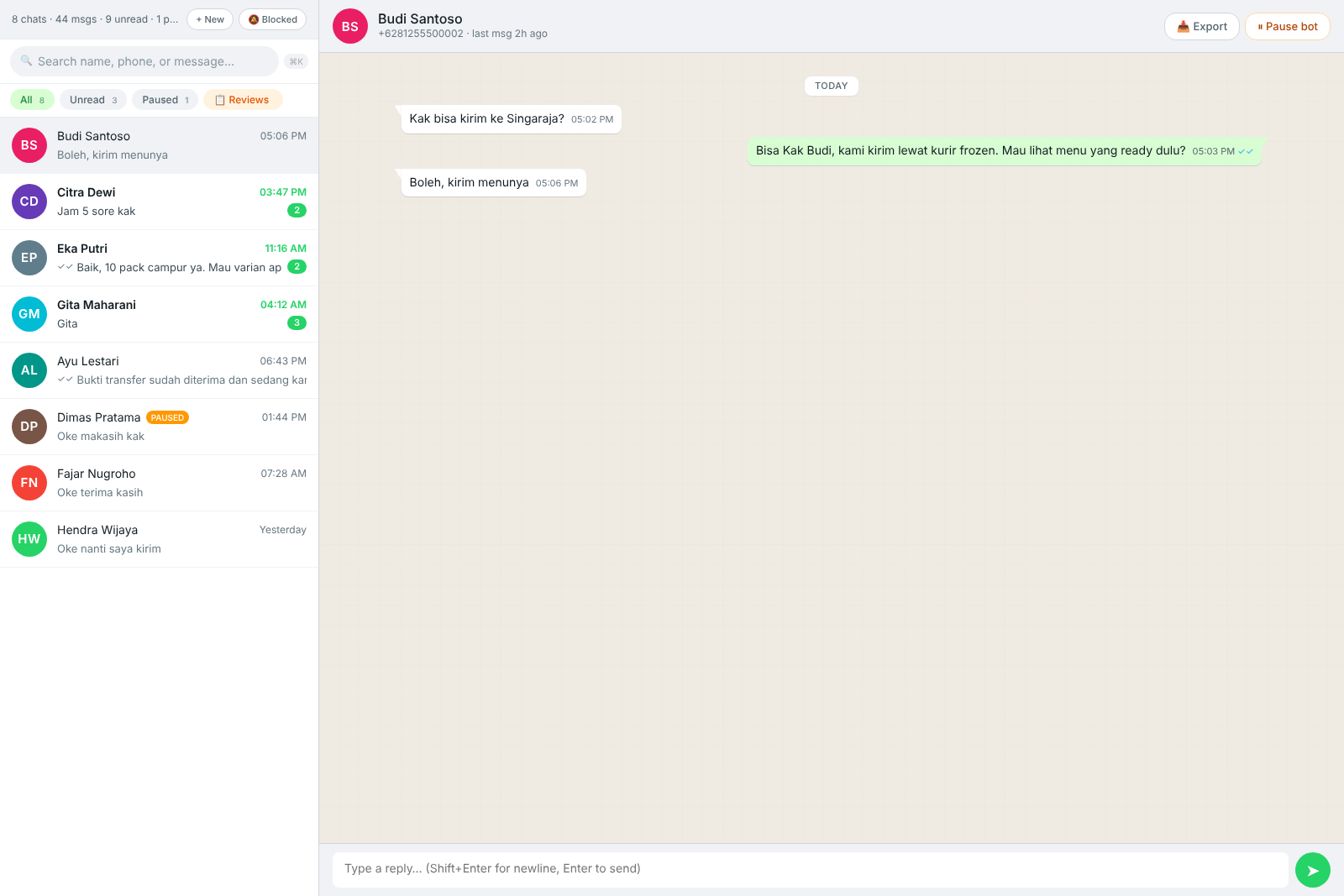Open Hendra Wijaya conversation
The height and width of the screenshot is (896, 1344).
160,539
